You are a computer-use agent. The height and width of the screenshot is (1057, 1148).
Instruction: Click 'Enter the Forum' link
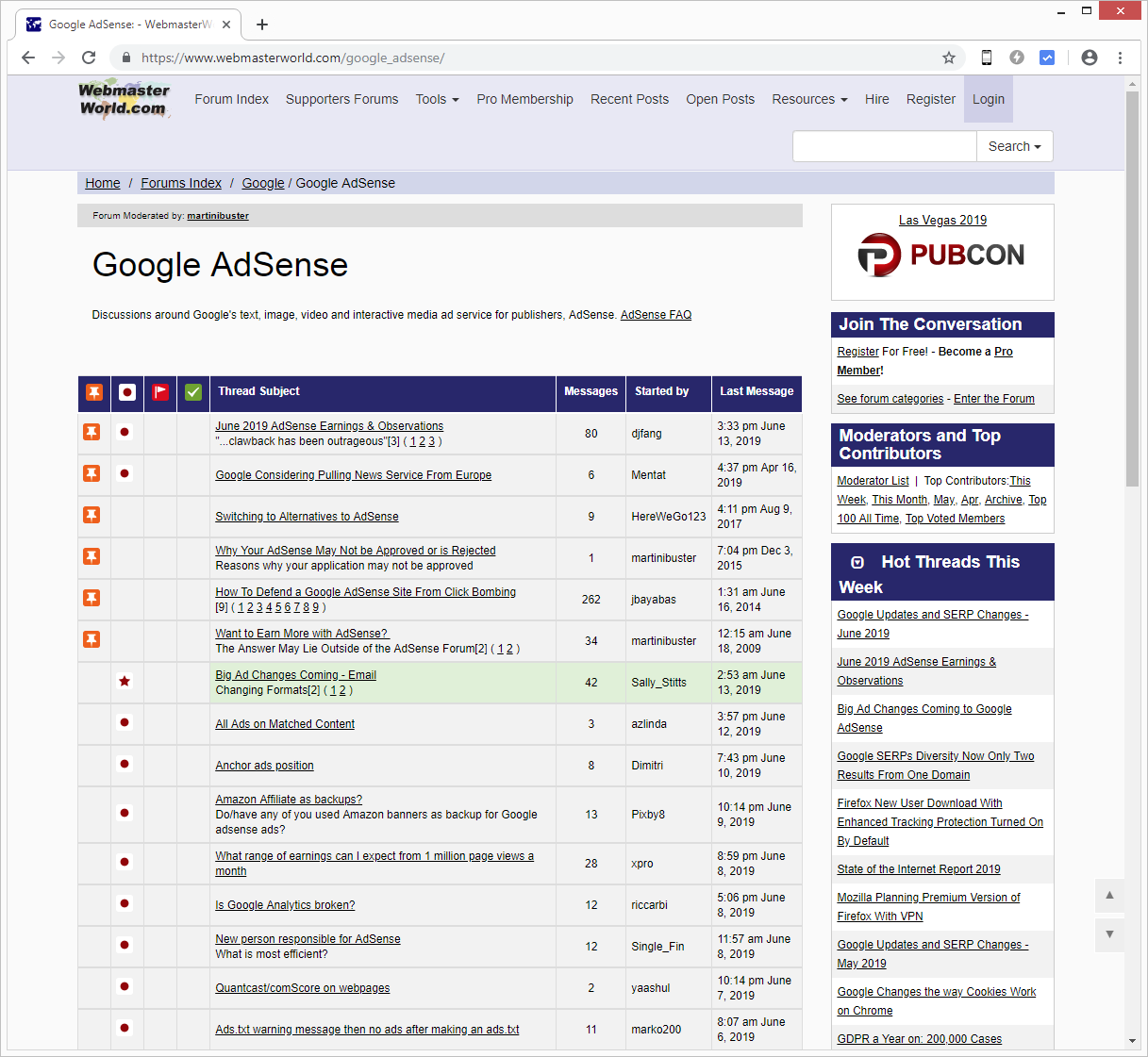[x=994, y=399]
